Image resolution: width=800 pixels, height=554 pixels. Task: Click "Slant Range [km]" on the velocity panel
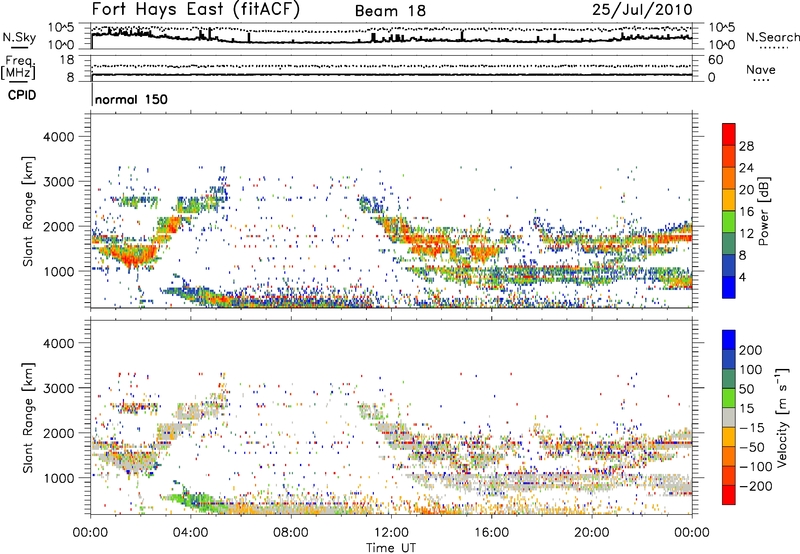pyautogui.click(x=28, y=417)
